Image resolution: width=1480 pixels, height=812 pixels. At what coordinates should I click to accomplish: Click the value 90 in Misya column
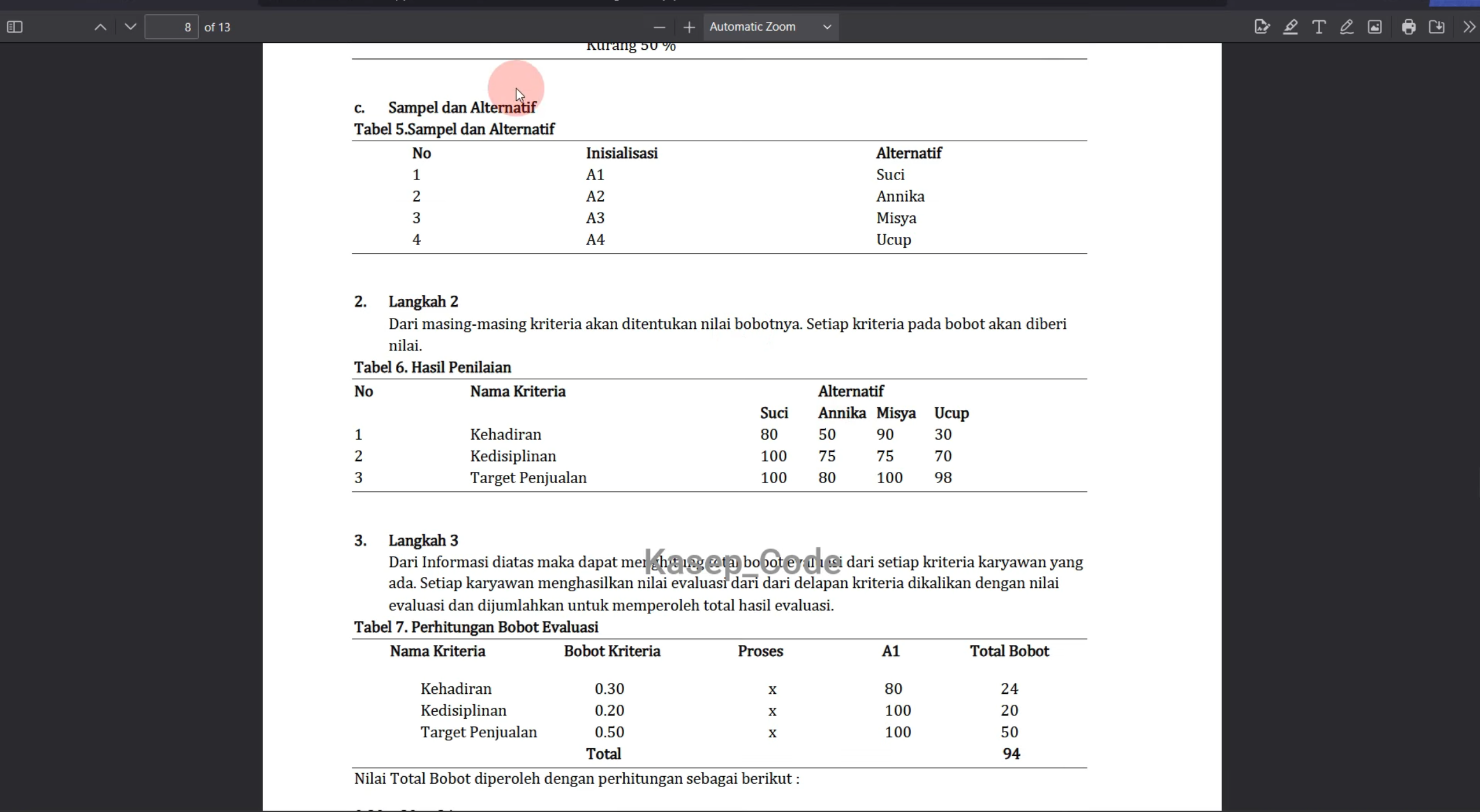[885, 434]
